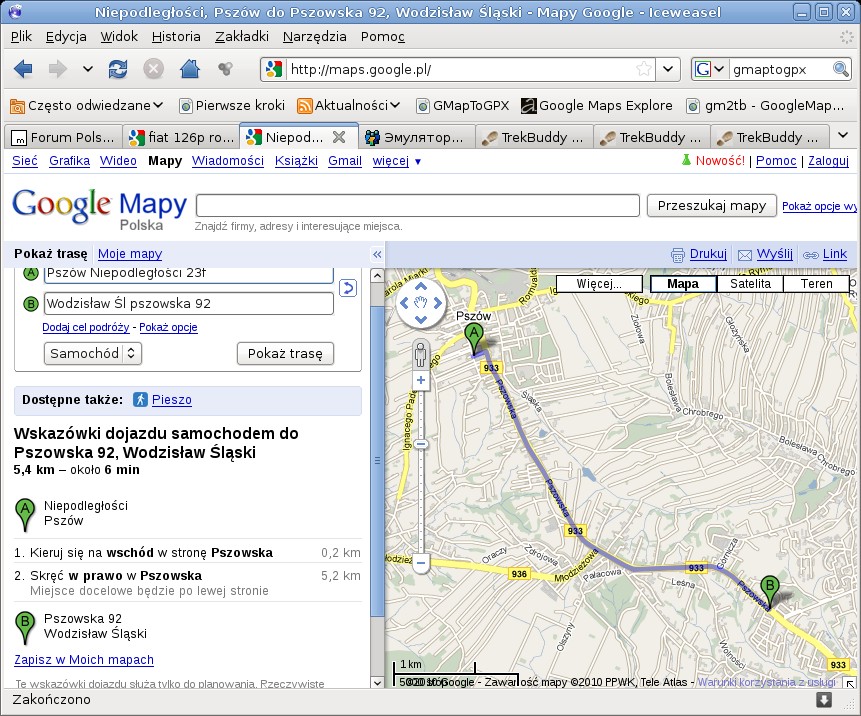Screen dimensions: 861x716
Task: Click the map zoom slider handle
Action: tap(421, 444)
